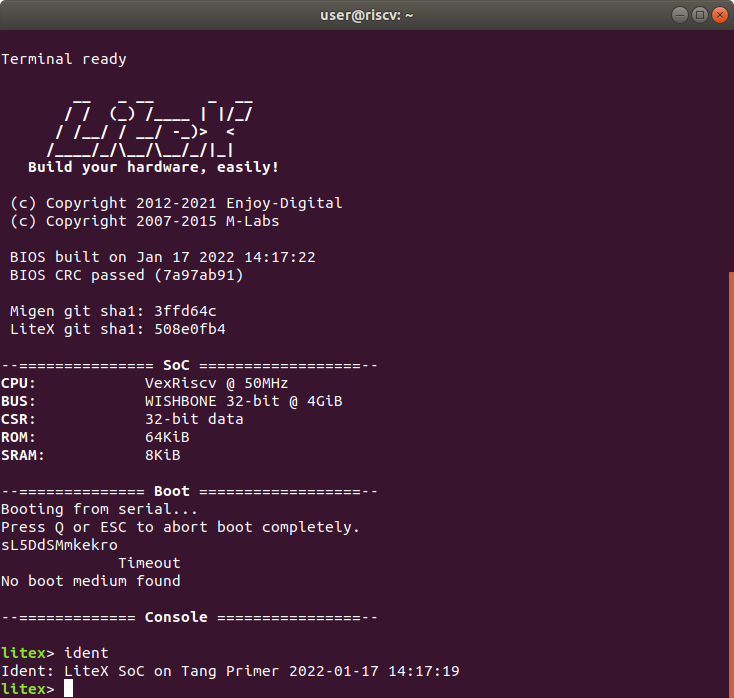Click 'Press Q or ESC to abort' line
The image size is (734, 698).
[180, 527]
